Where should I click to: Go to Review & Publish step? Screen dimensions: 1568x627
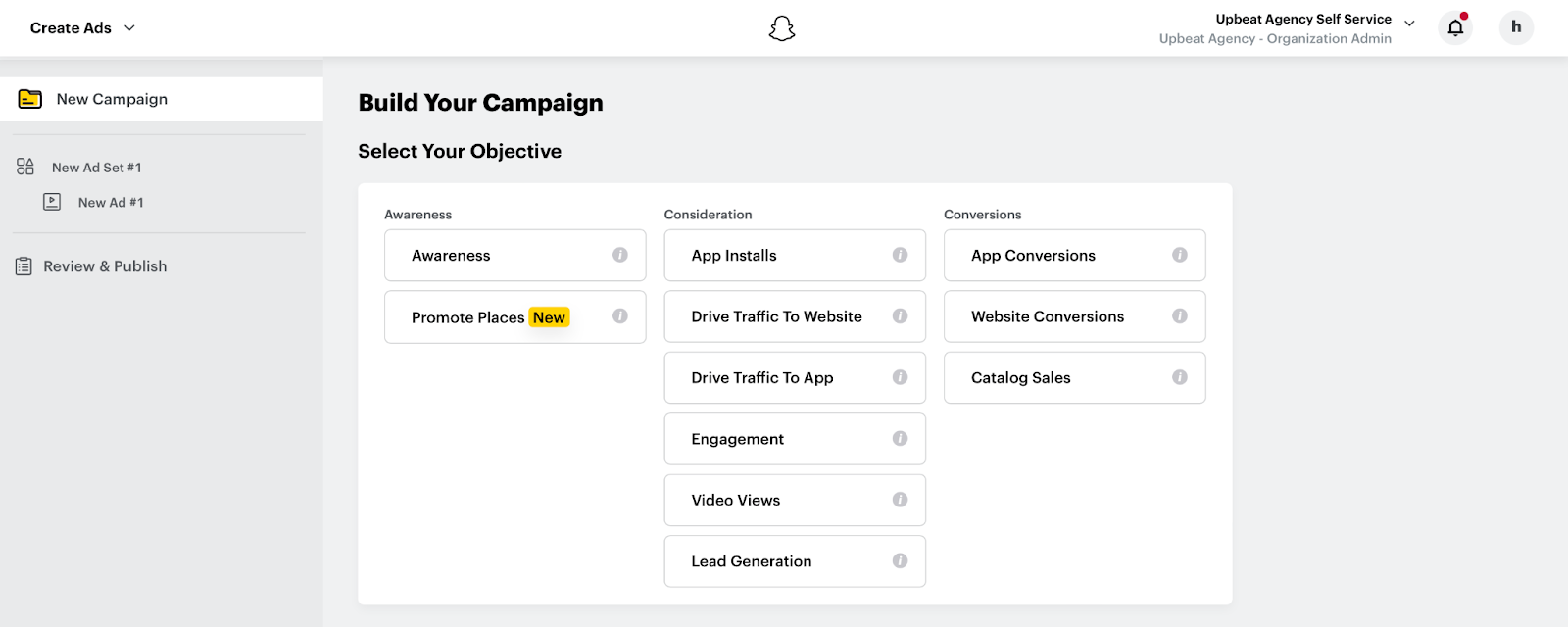click(x=105, y=266)
